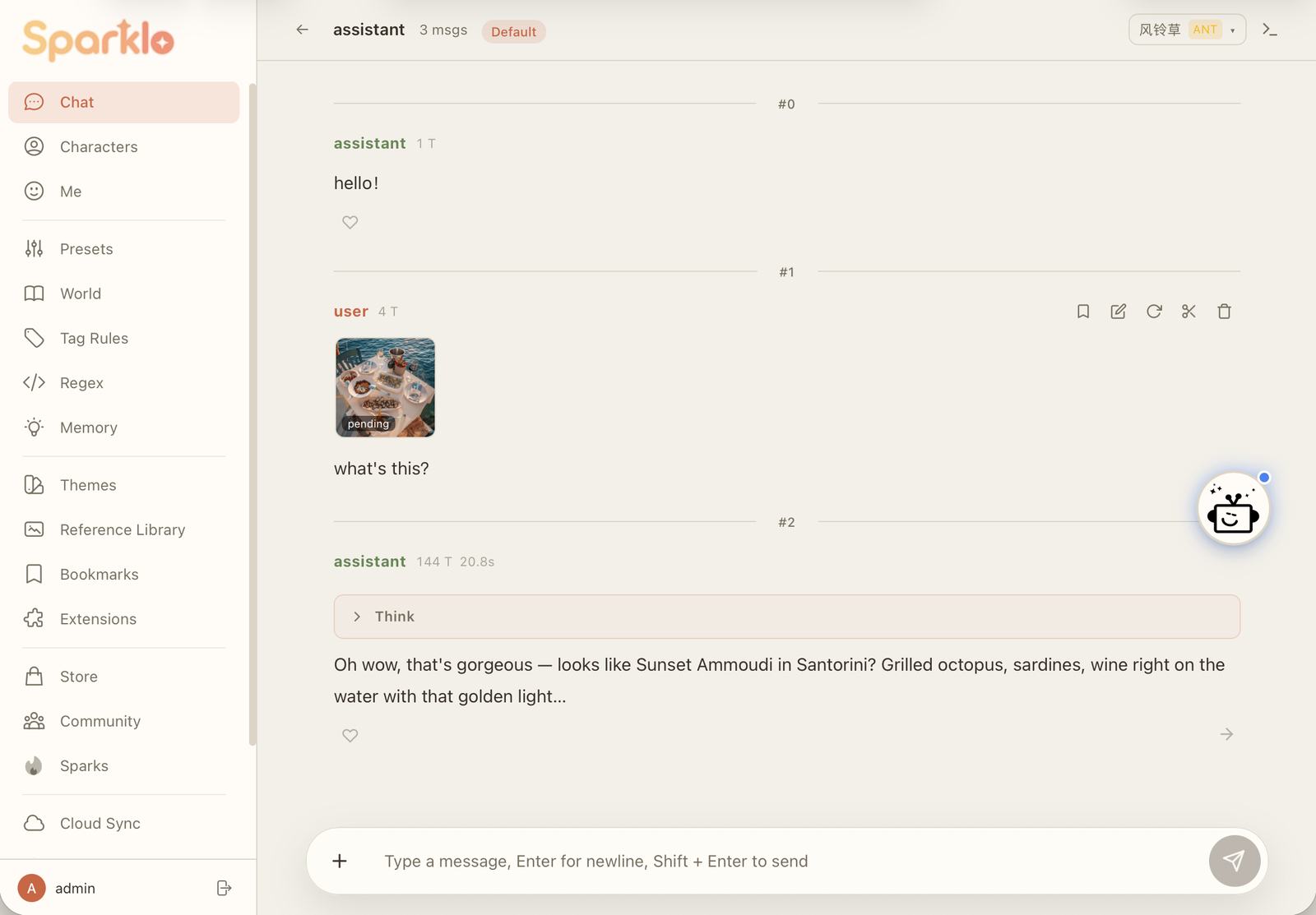The width and height of the screenshot is (1316, 915).
Task: Bookmark the user message
Action: pyautogui.click(x=1083, y=312)
